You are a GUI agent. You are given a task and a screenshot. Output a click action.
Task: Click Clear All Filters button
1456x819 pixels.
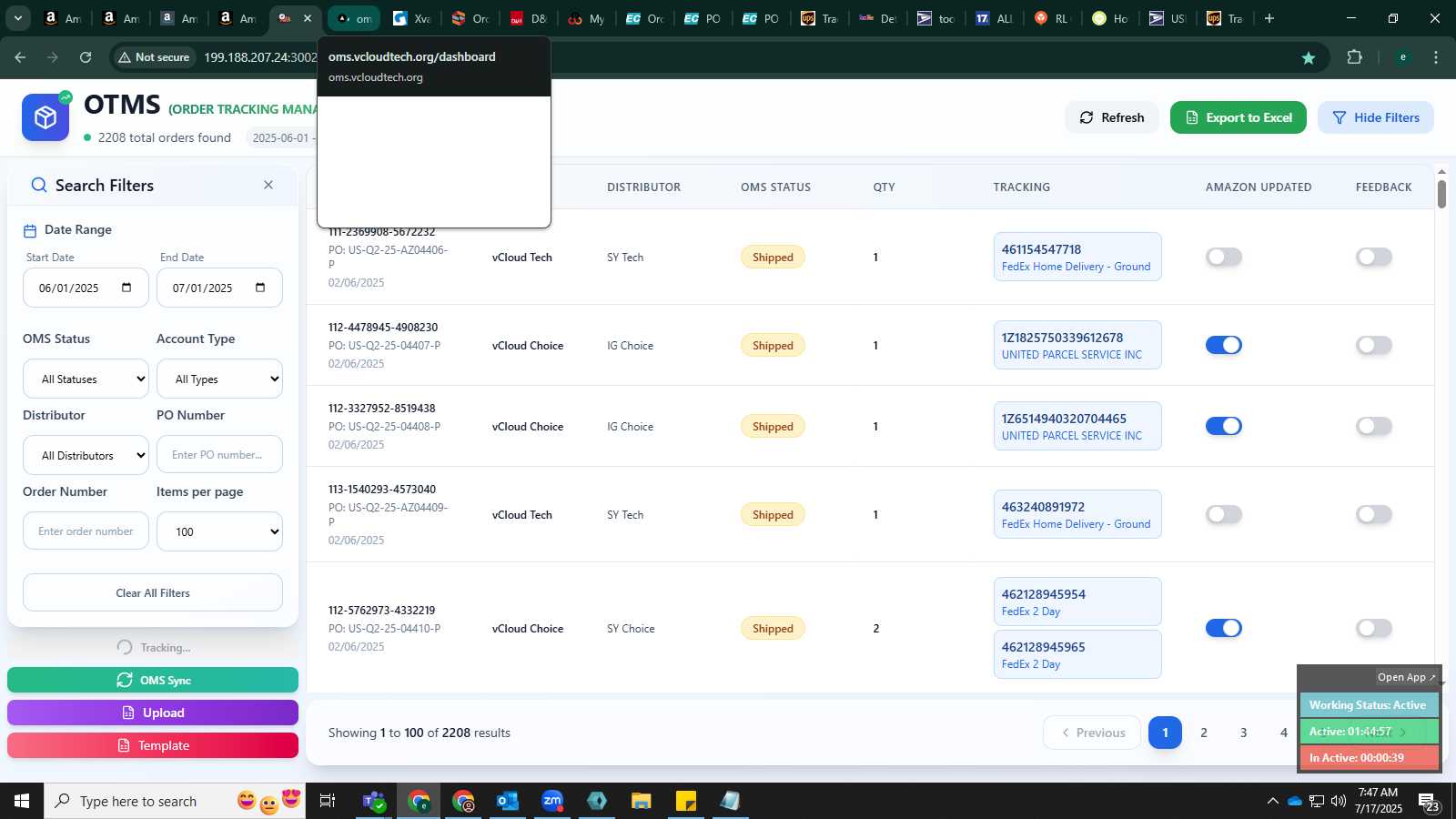pyautogui.click(x=153, y=592)
